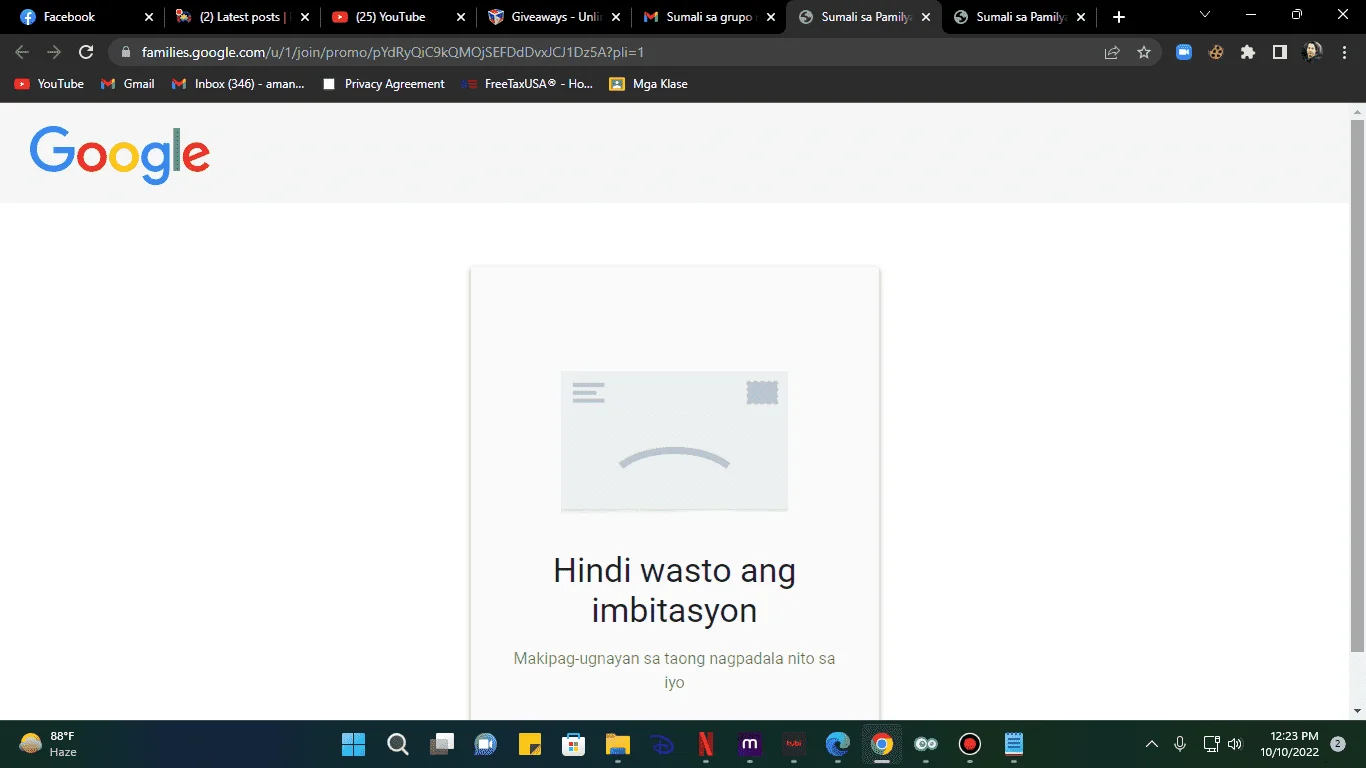Open Task View on the taskbar
Viewport: 1366px width, 768px height.
[441, 744]
